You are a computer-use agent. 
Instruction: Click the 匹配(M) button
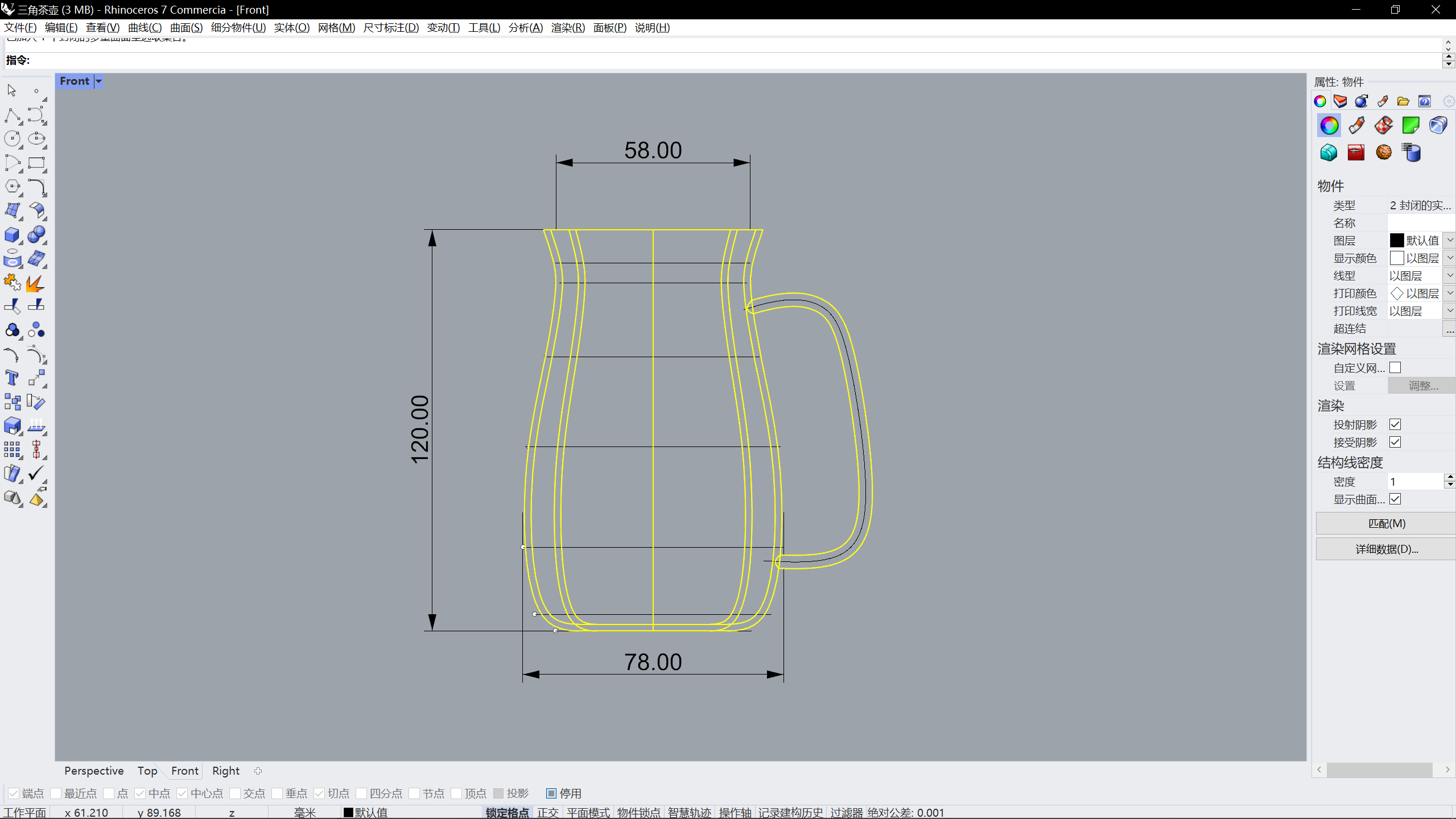(1386, 523)
